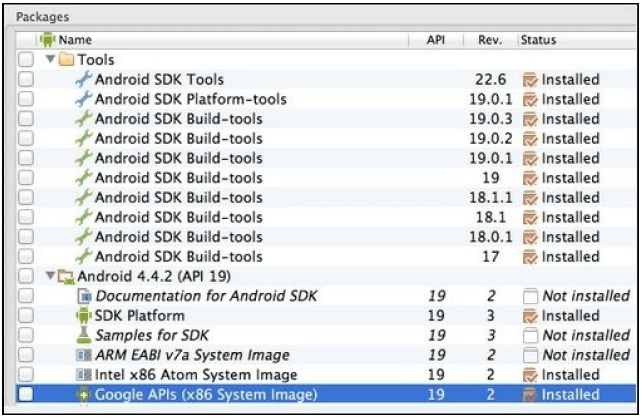Select checkbox for SDK Platform
The height and width of the screenshot is (418, 642).
click(26, 315)
